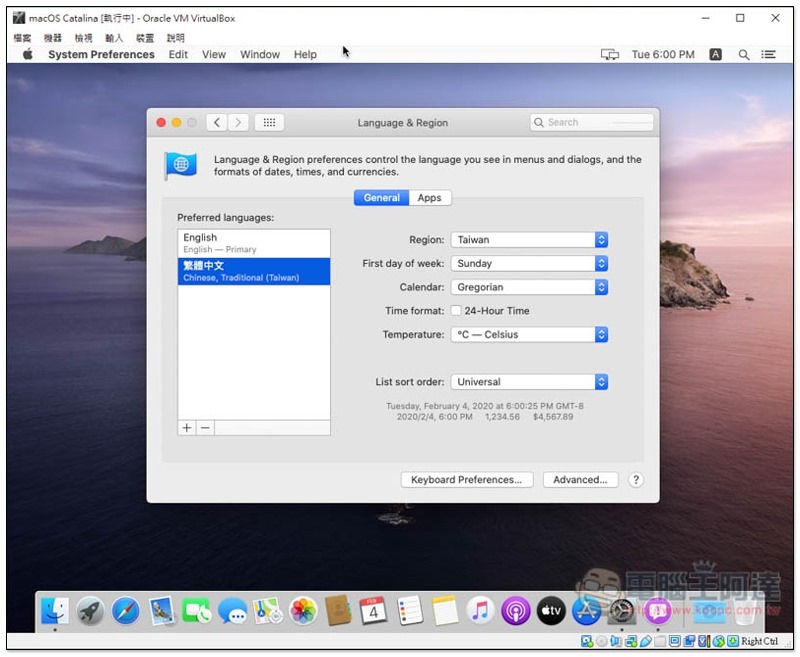Viewport: 800px width, 657px height.
Task: Click the Spotlight search magnifier icon
Action: (x=743, y=55)
